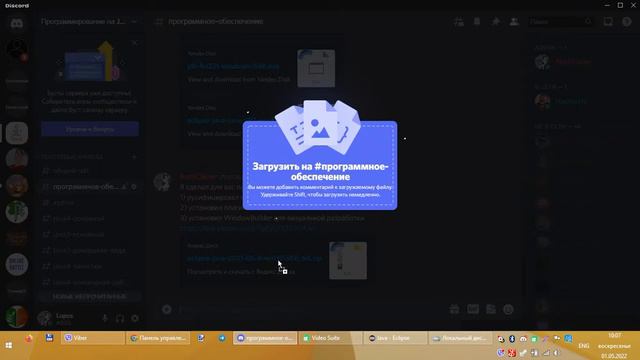
Task: Switch to Viber taskbar window
Action: [93, 338]
